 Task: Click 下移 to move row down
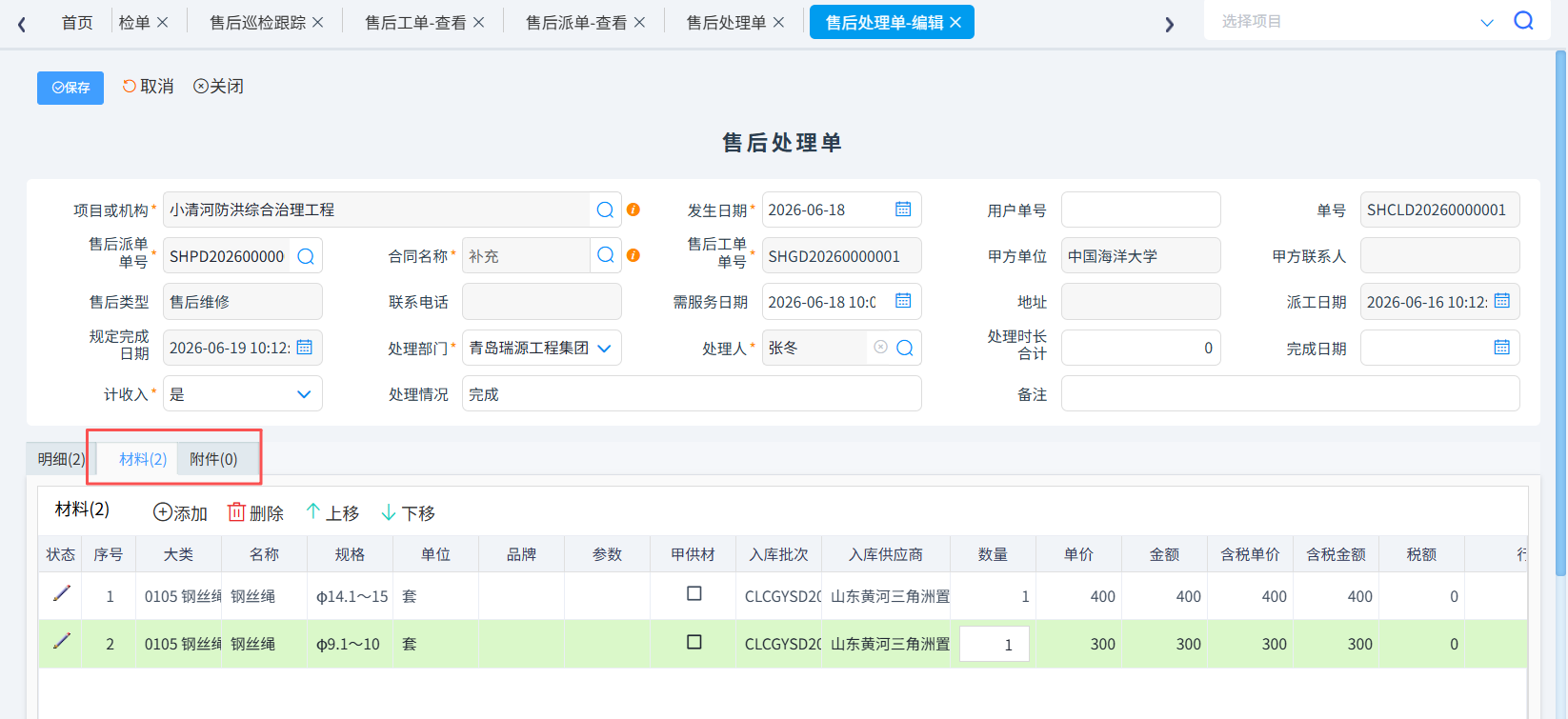408,513
